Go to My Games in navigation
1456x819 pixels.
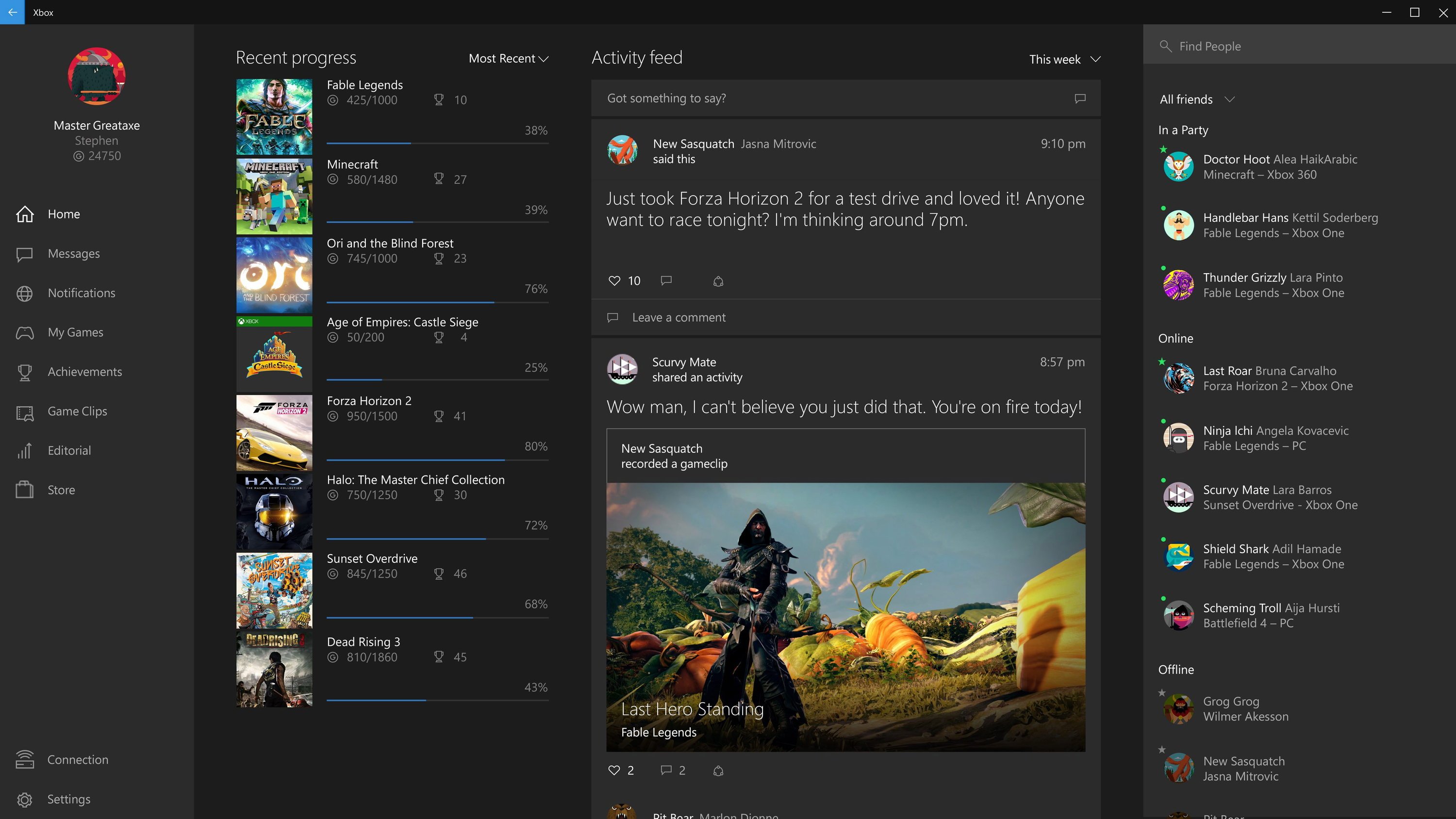coord(75,332)
